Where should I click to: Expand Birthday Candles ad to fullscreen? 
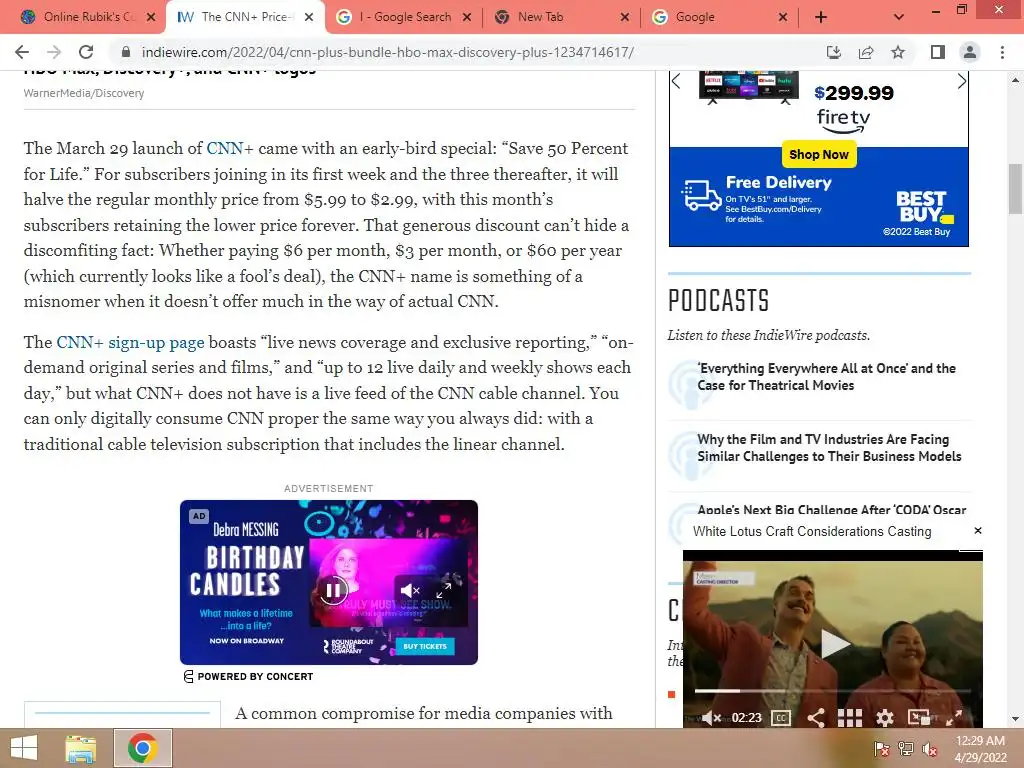click(x=443, y=590)
